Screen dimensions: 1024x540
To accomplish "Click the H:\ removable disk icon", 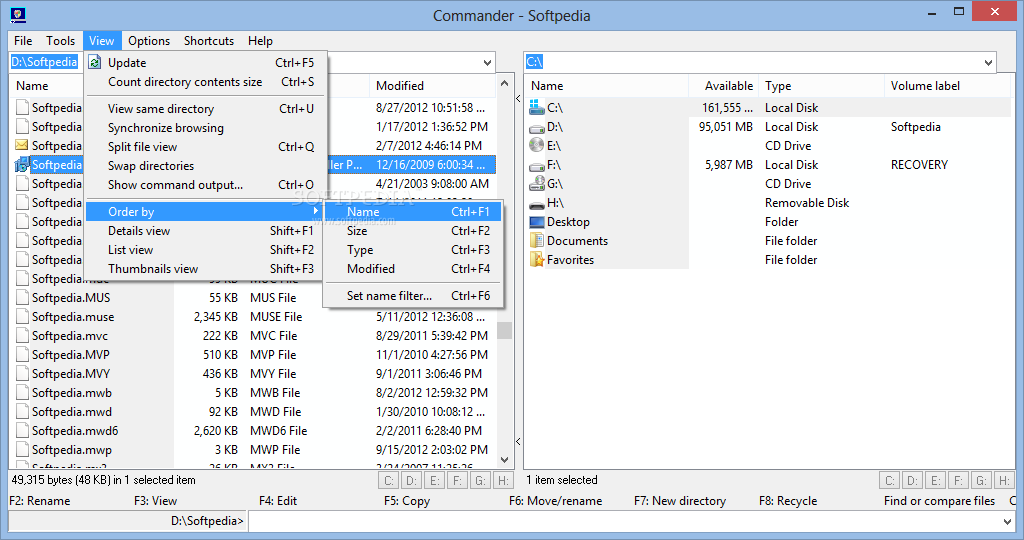I will pyautogui.click(x=537, y=204).
